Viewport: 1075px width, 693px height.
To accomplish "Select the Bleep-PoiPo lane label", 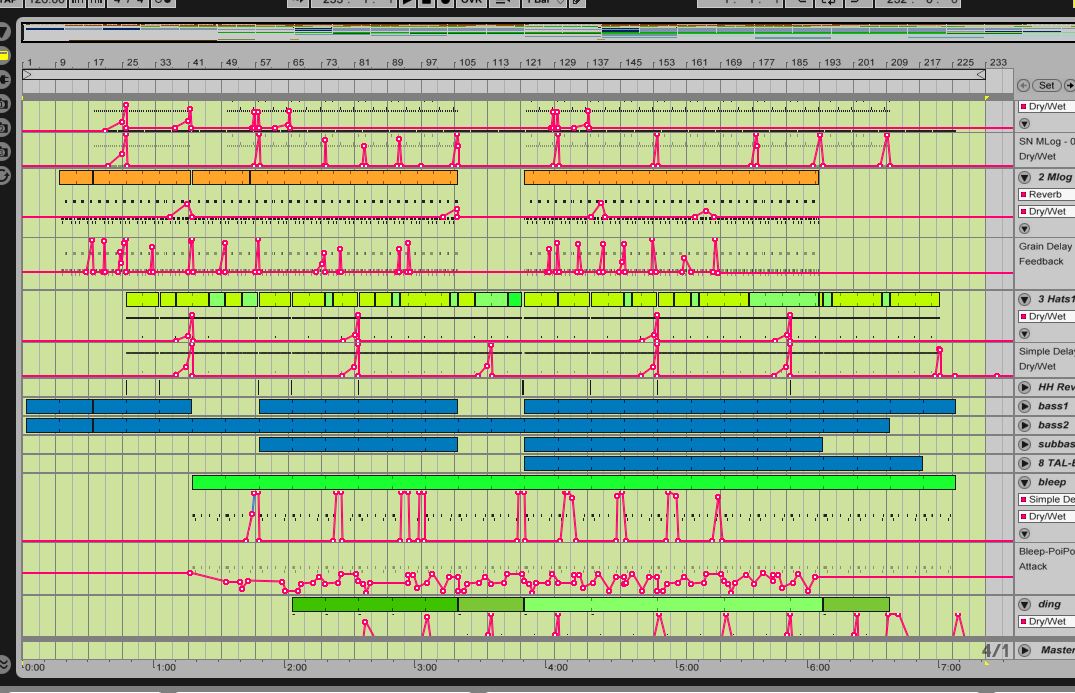I will tap(1046, 551).
